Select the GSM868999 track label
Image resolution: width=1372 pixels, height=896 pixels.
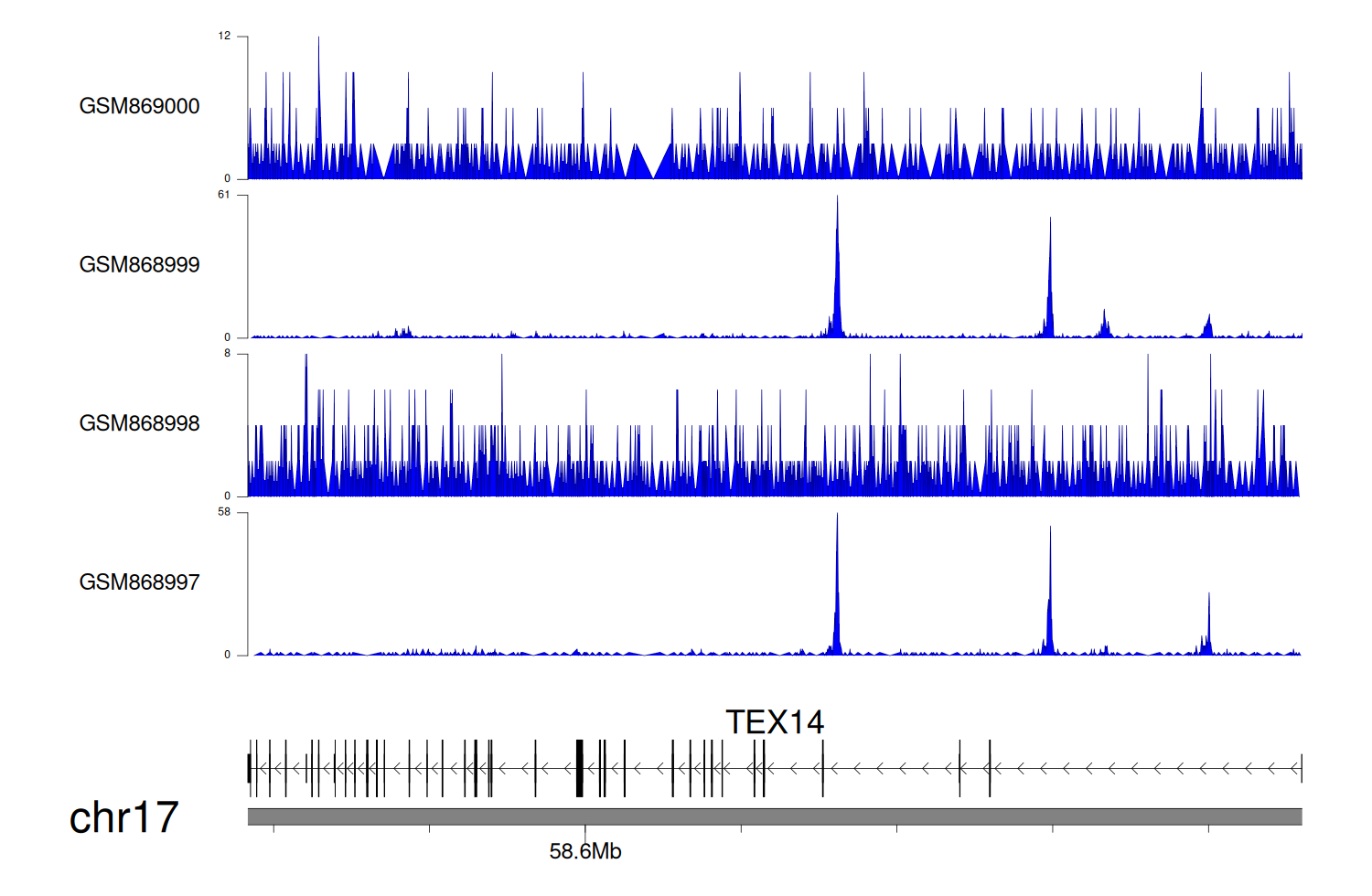click(139, 265)
